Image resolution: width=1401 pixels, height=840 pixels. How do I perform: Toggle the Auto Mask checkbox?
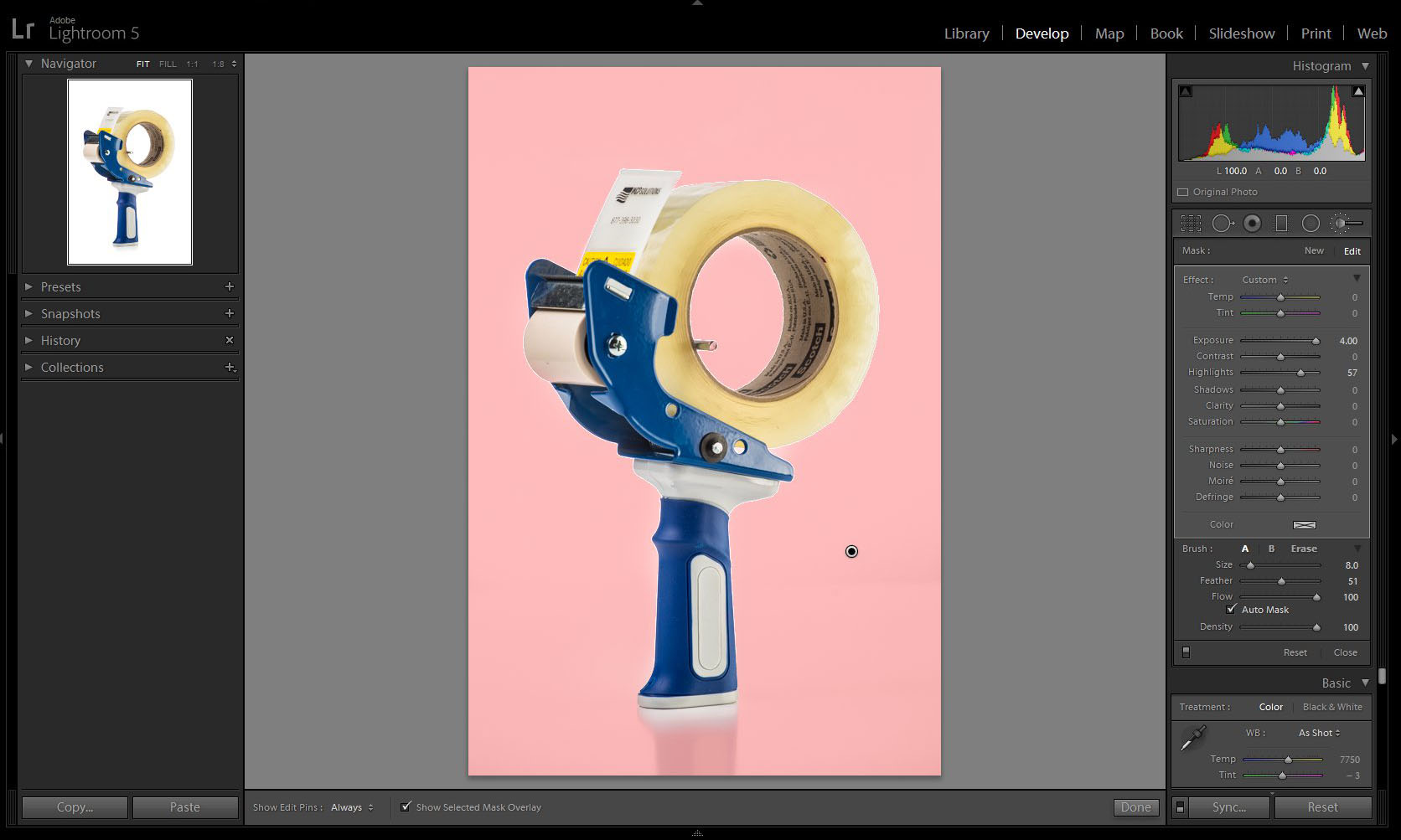tap(1231, 609)
